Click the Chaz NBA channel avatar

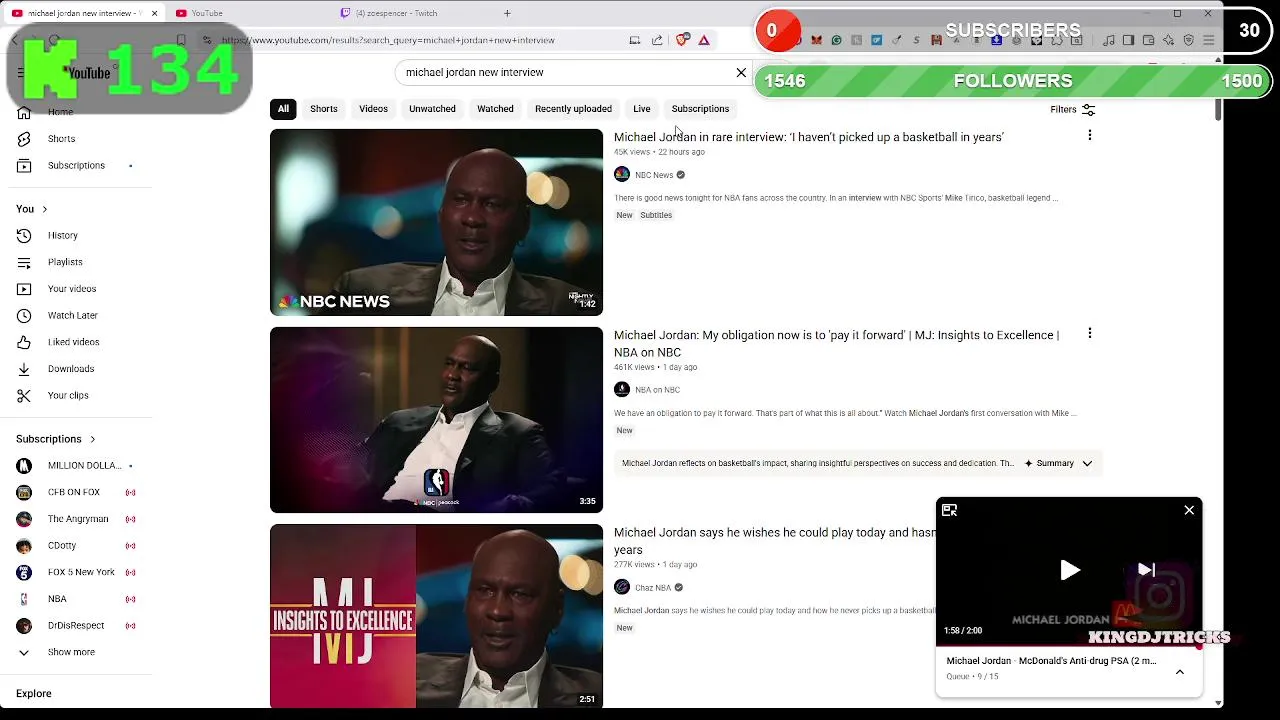[622, 587]
